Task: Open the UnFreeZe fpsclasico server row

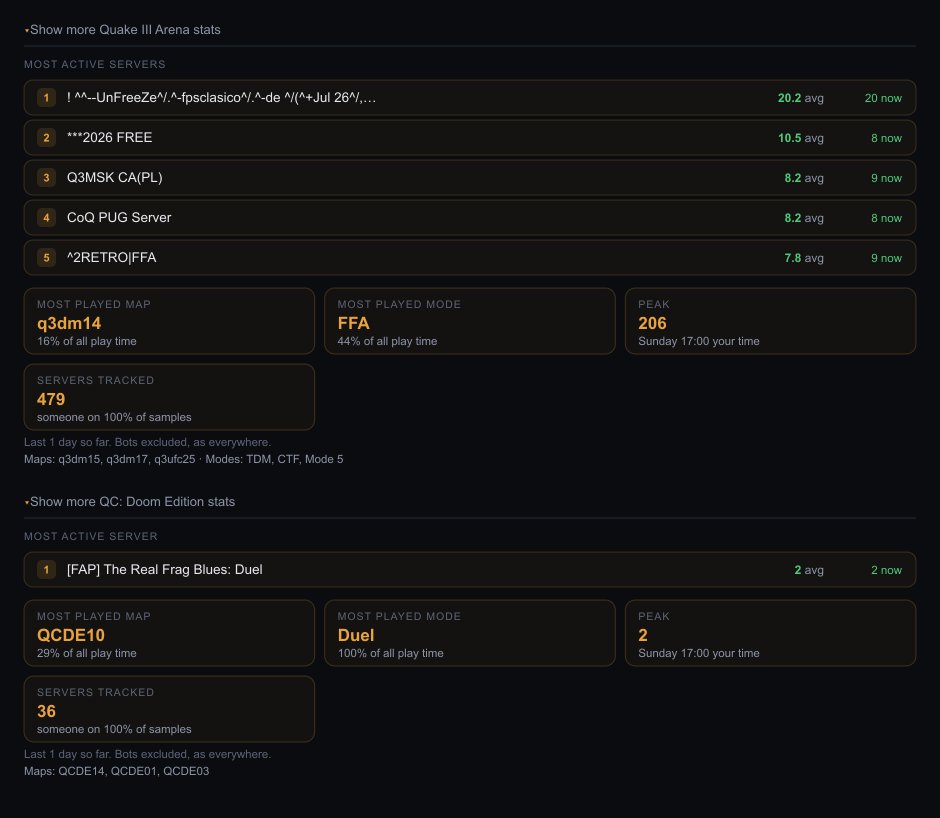Action: coord(470,98)
